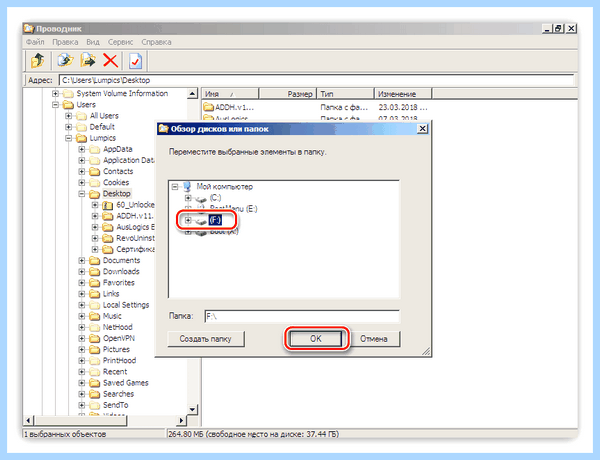600x460 pixels.
Task: Sort by the Размер column header
Action: (288, 94)
